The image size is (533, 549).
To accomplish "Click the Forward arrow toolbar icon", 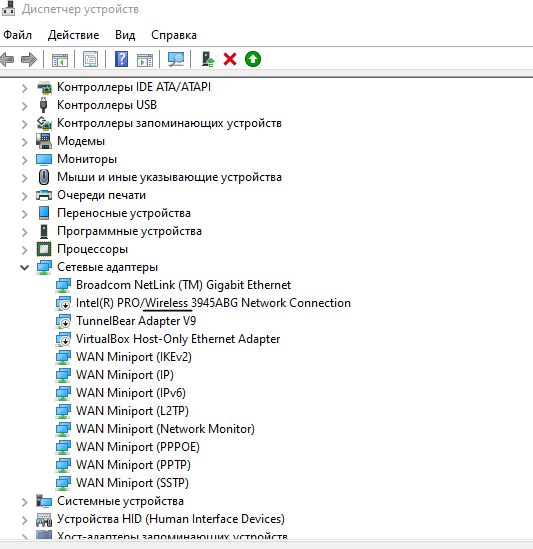I will tap(29, 59).
